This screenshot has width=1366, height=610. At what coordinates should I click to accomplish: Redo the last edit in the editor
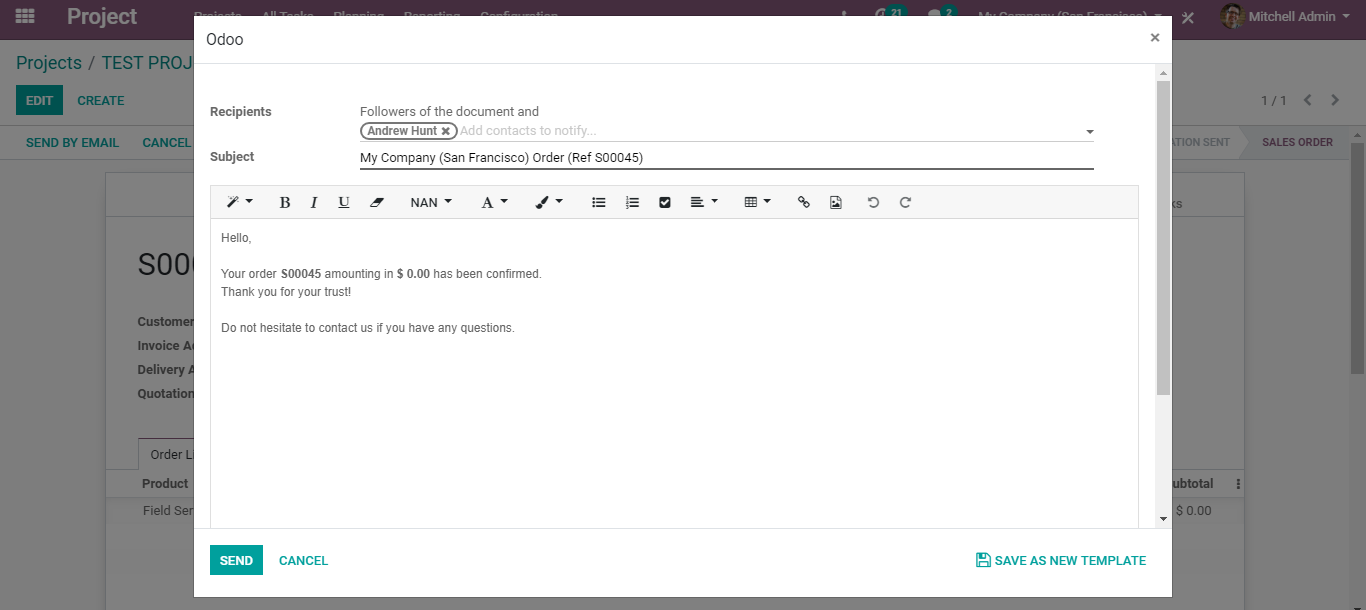point(905,202)
